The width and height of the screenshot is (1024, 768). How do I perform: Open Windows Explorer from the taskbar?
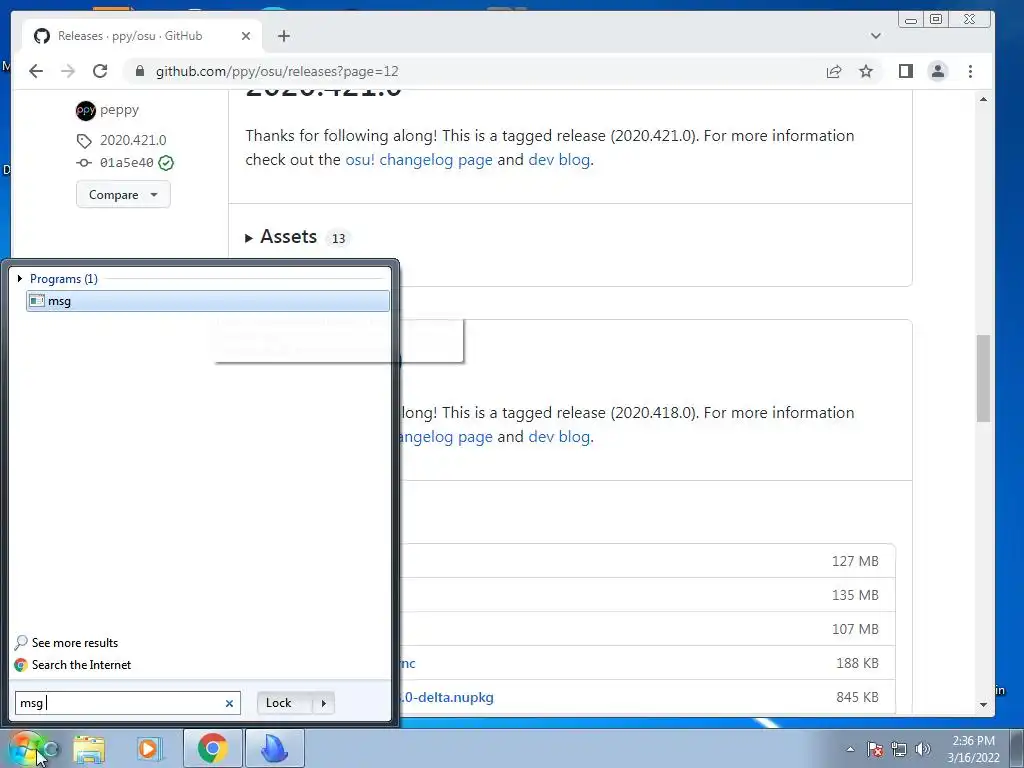[x=89, y=748]
